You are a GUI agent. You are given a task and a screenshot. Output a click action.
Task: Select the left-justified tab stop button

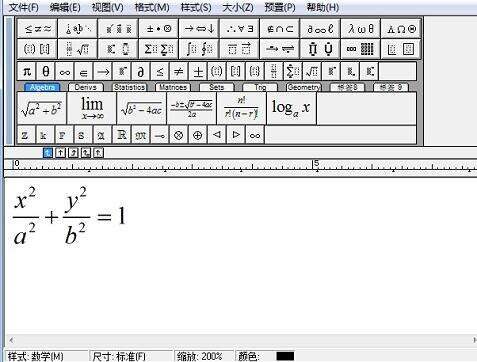[x=48, y=153]
